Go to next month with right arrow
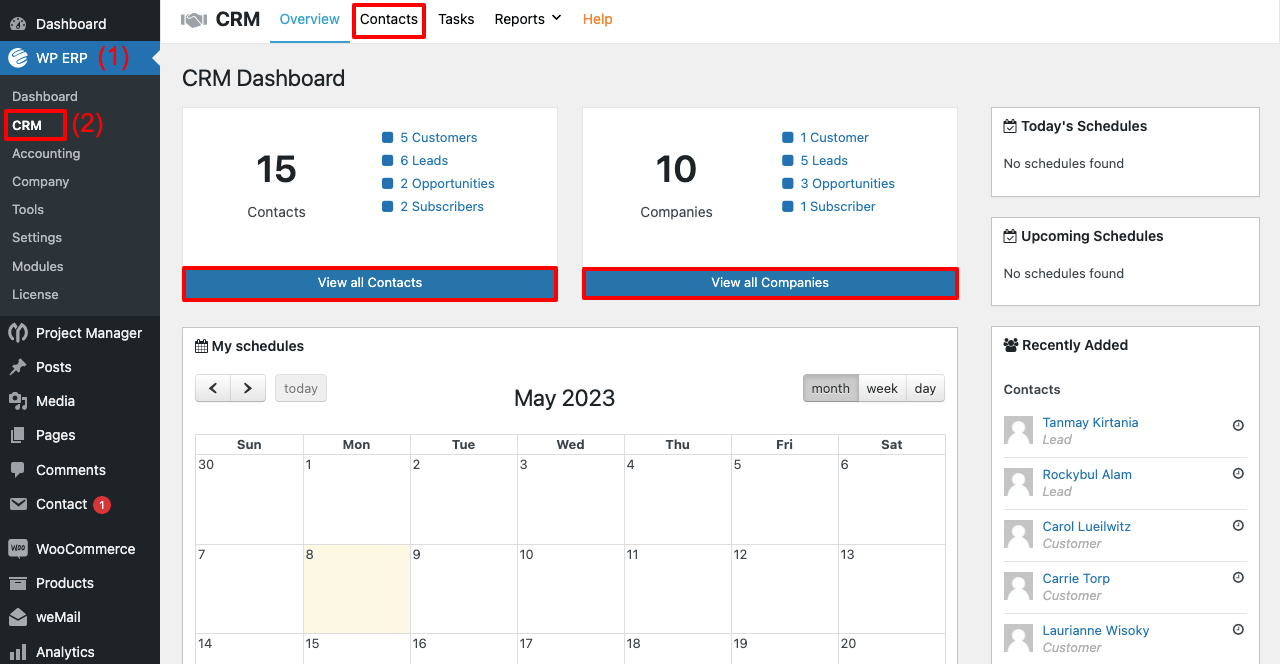 click(248, 388)
